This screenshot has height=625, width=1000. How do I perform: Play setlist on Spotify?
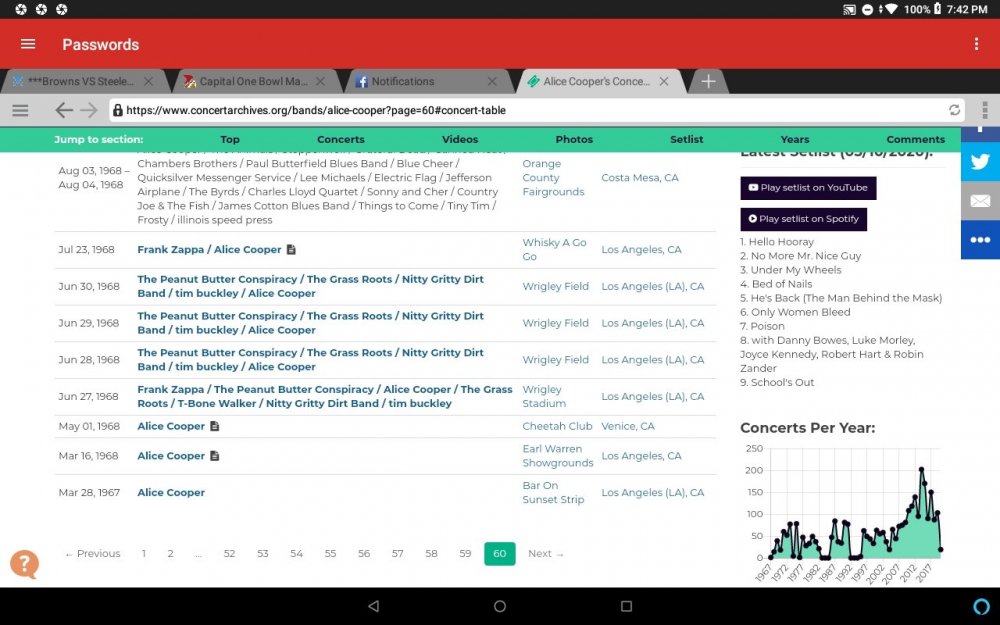[x=804, y=219]
